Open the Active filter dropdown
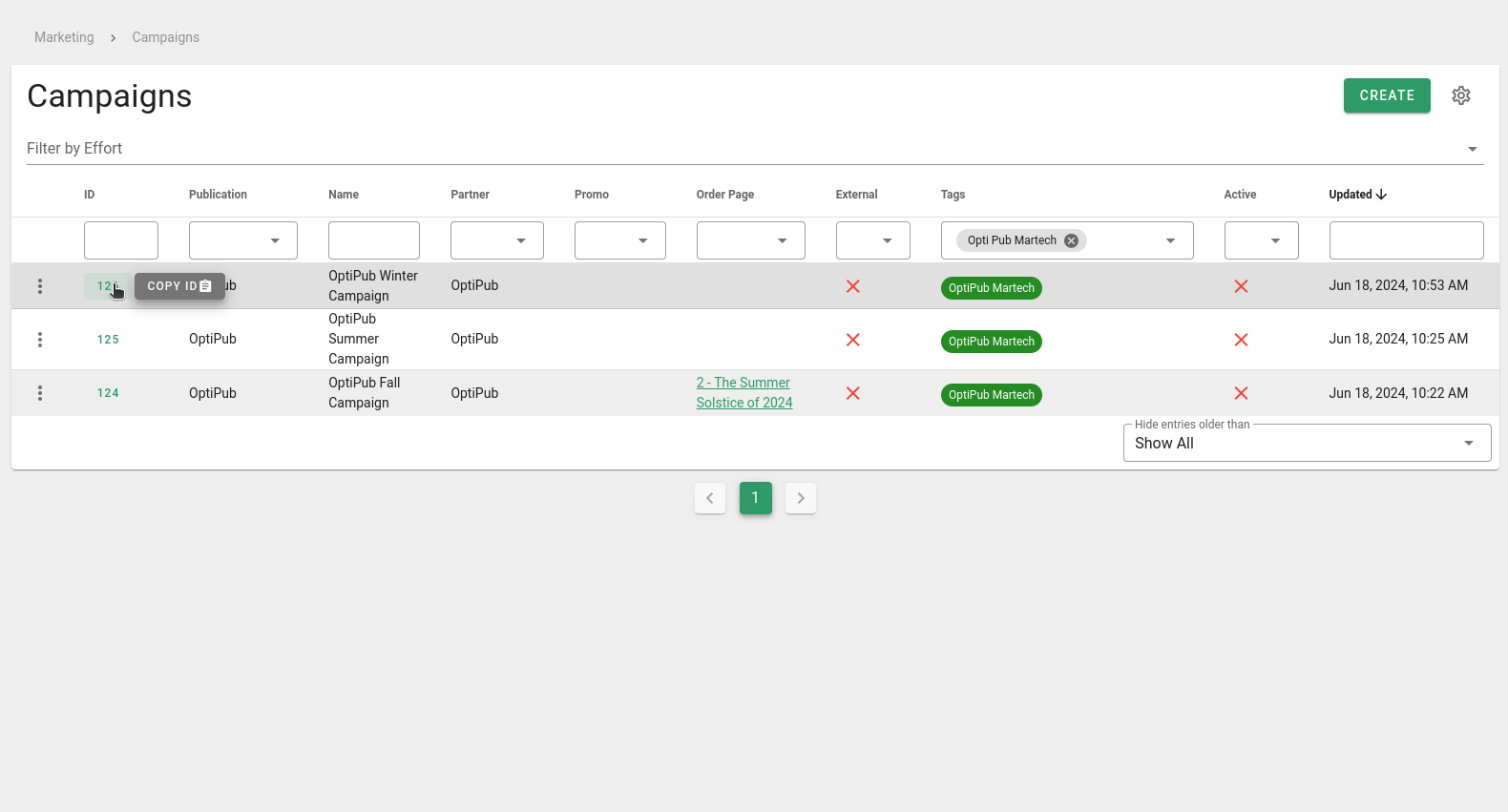1508x812 pixels. tap(1262, 240)
